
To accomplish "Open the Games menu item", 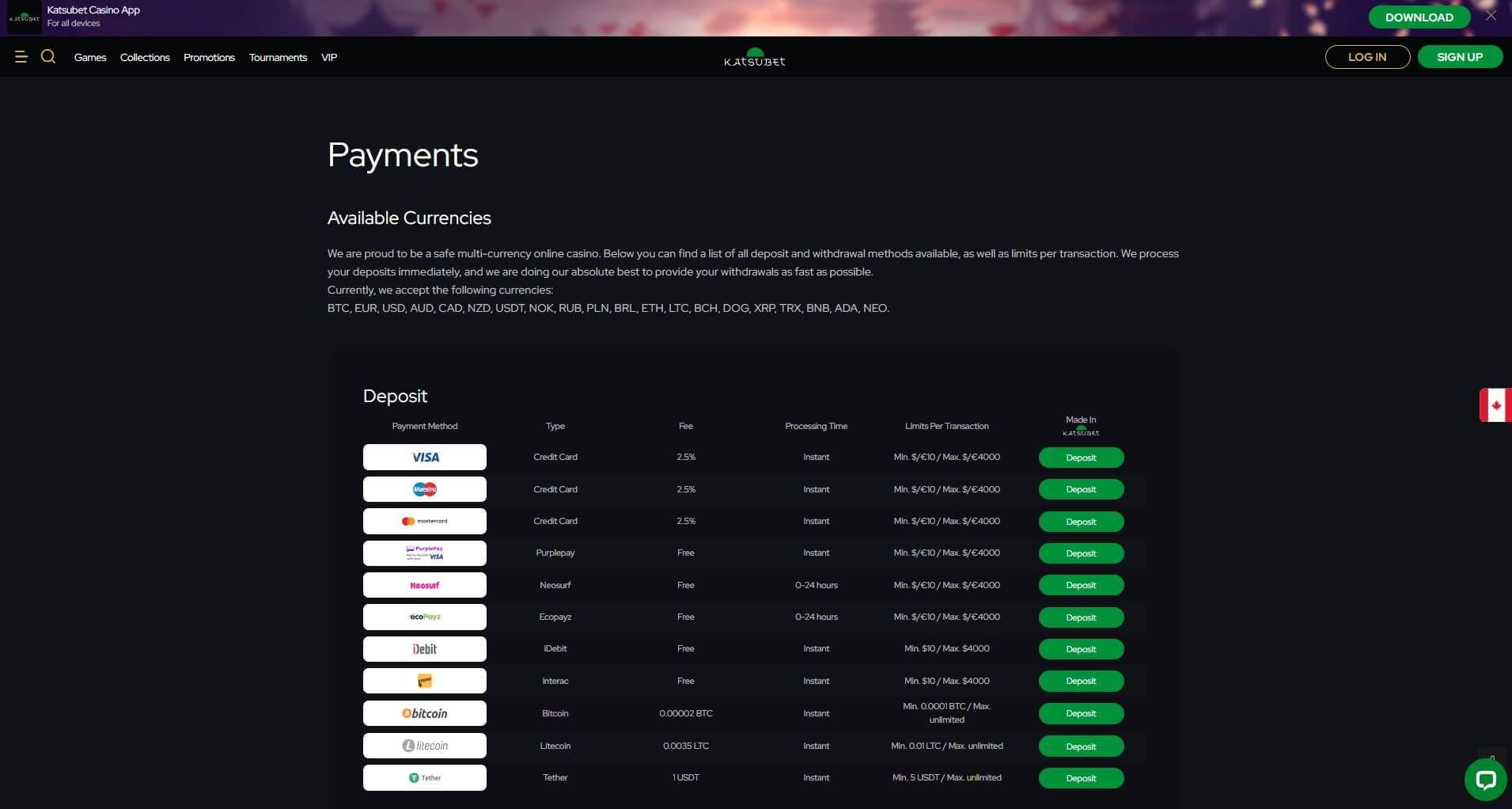I will click(90, 58).
